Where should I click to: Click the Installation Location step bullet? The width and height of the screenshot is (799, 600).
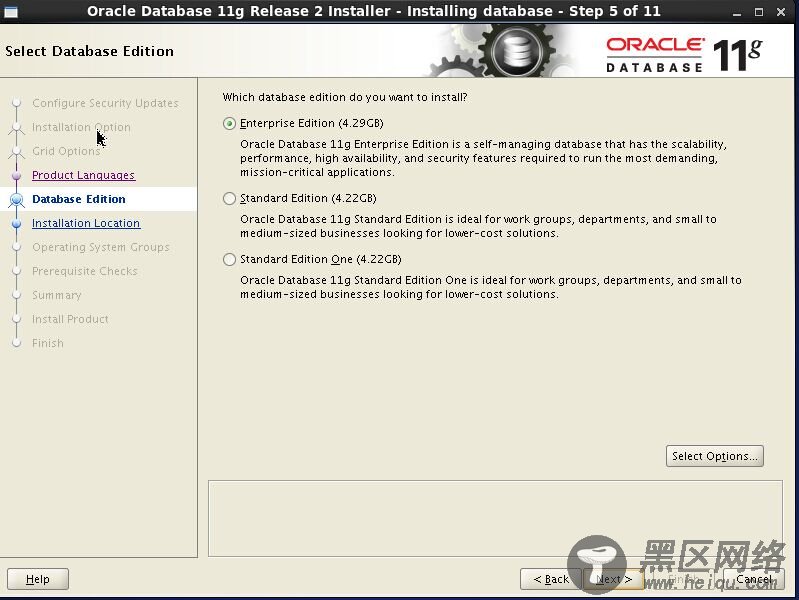(x=16, y=223)
